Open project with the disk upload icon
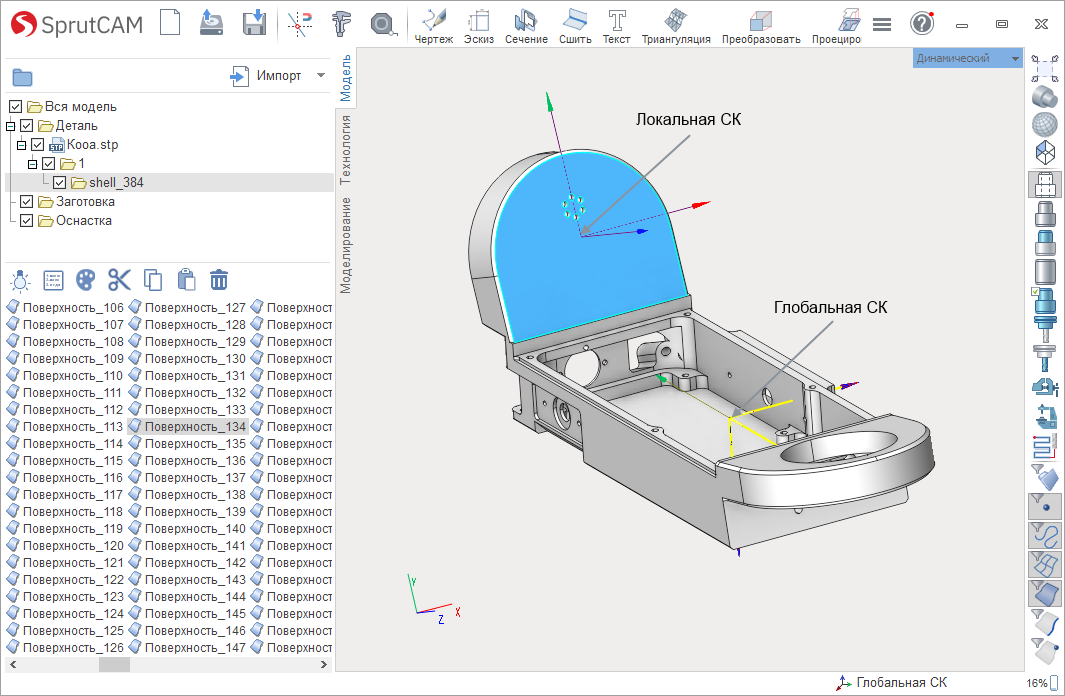This screenshot has height=696, width=1065. (x=211, y=22)
